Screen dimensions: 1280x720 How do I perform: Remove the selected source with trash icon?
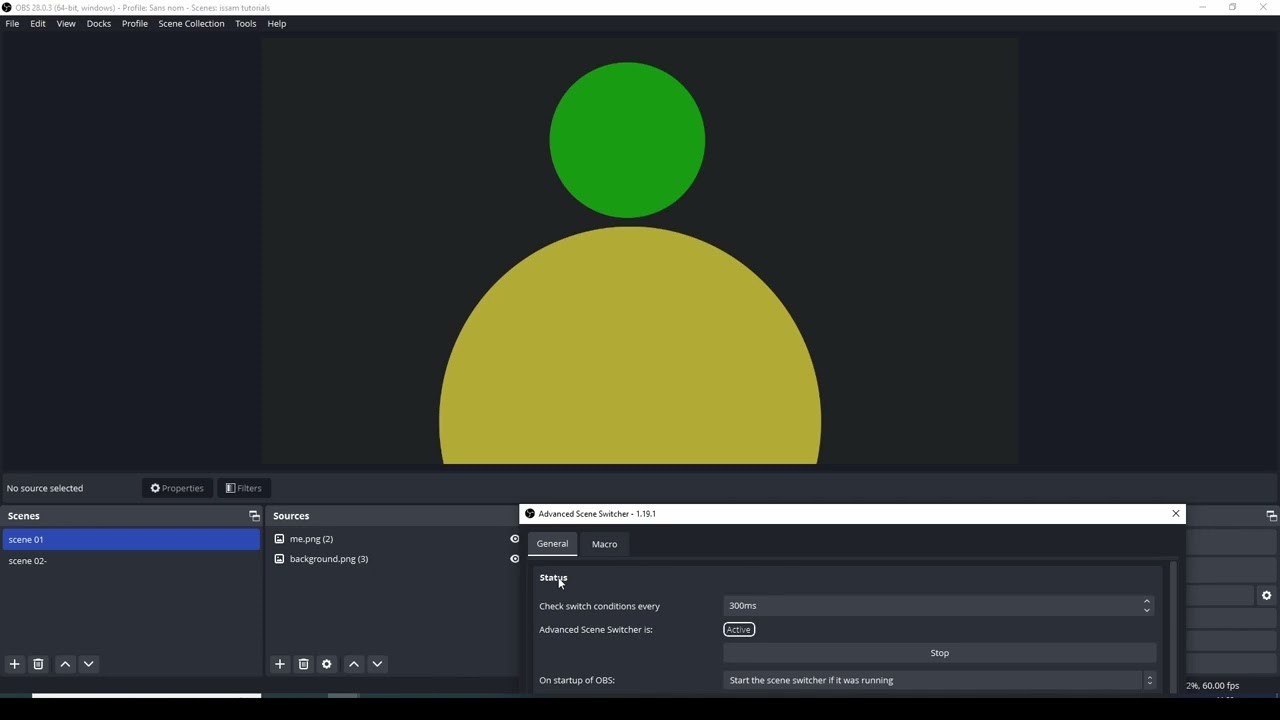[x=304, y=664]
